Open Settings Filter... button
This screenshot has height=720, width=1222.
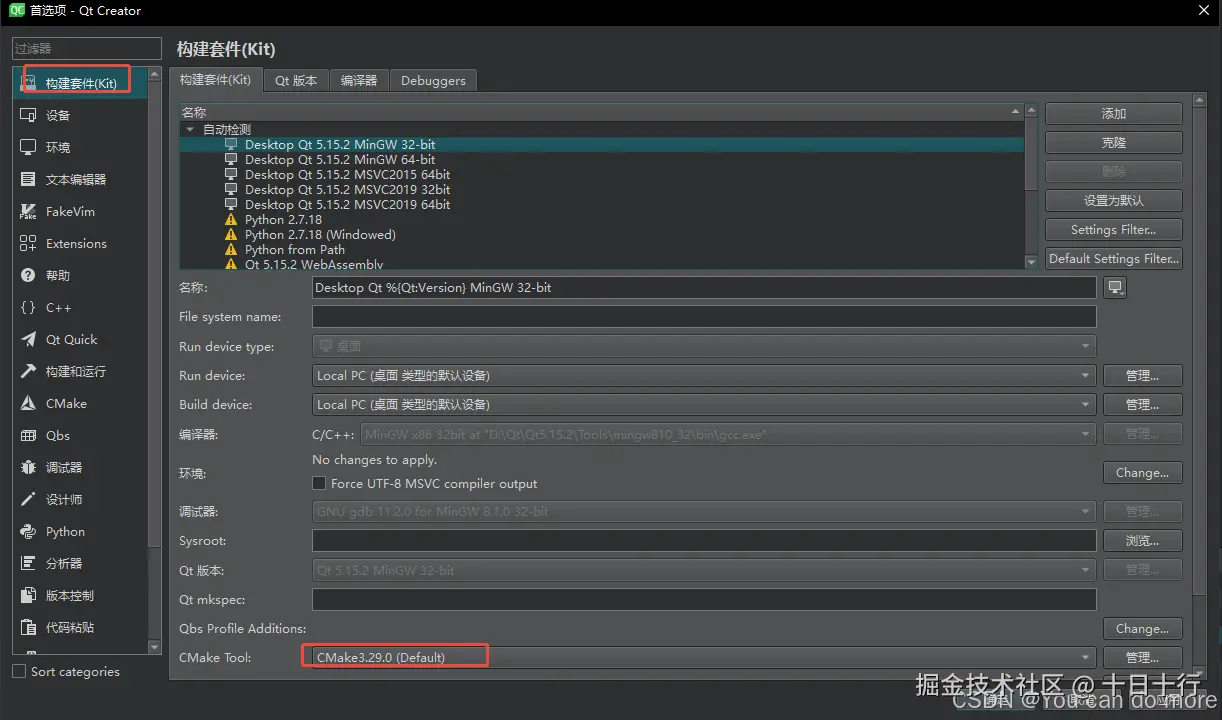[x=1114, y=230]
